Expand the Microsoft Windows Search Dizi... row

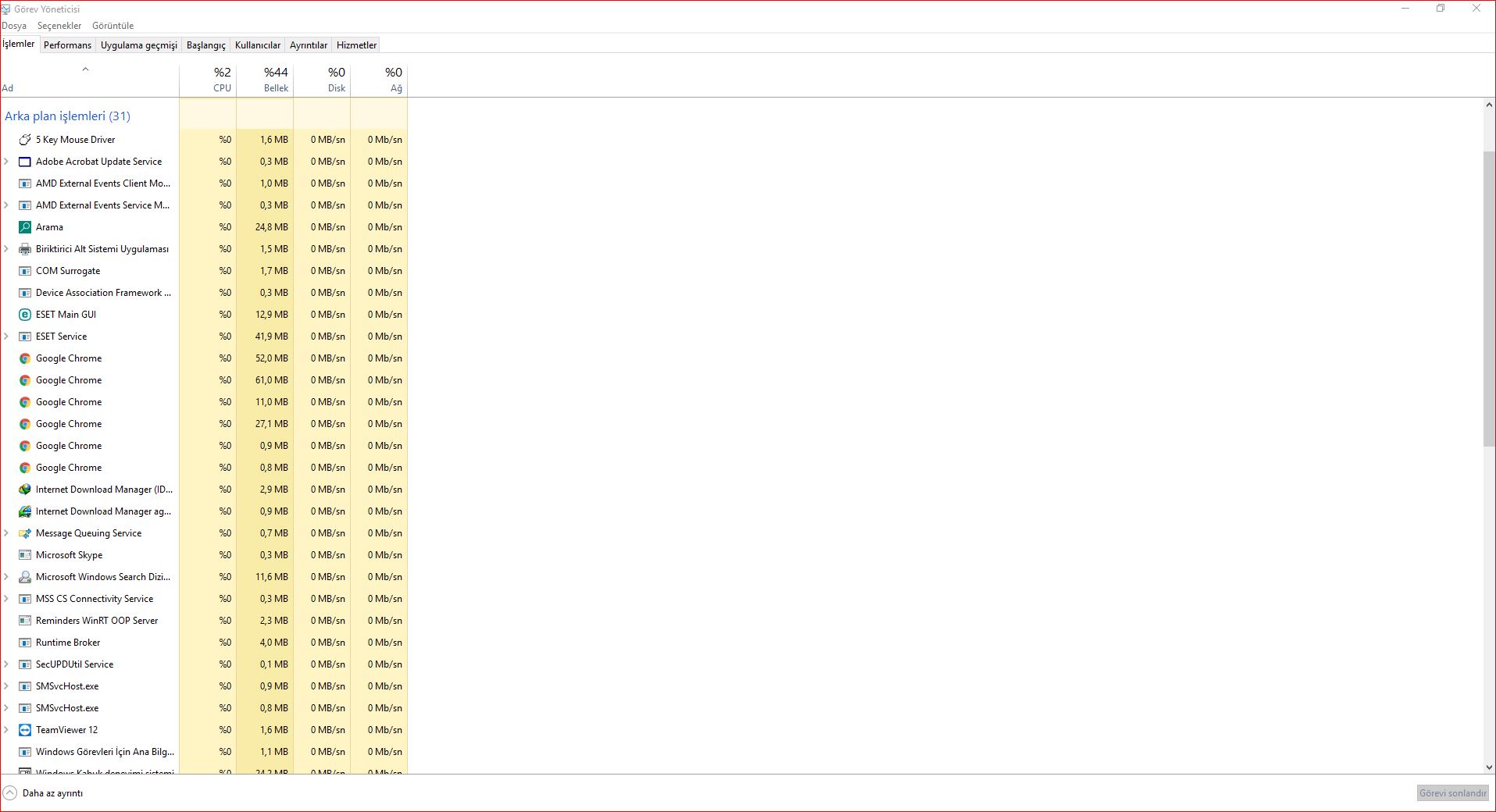tap(6, 577)
